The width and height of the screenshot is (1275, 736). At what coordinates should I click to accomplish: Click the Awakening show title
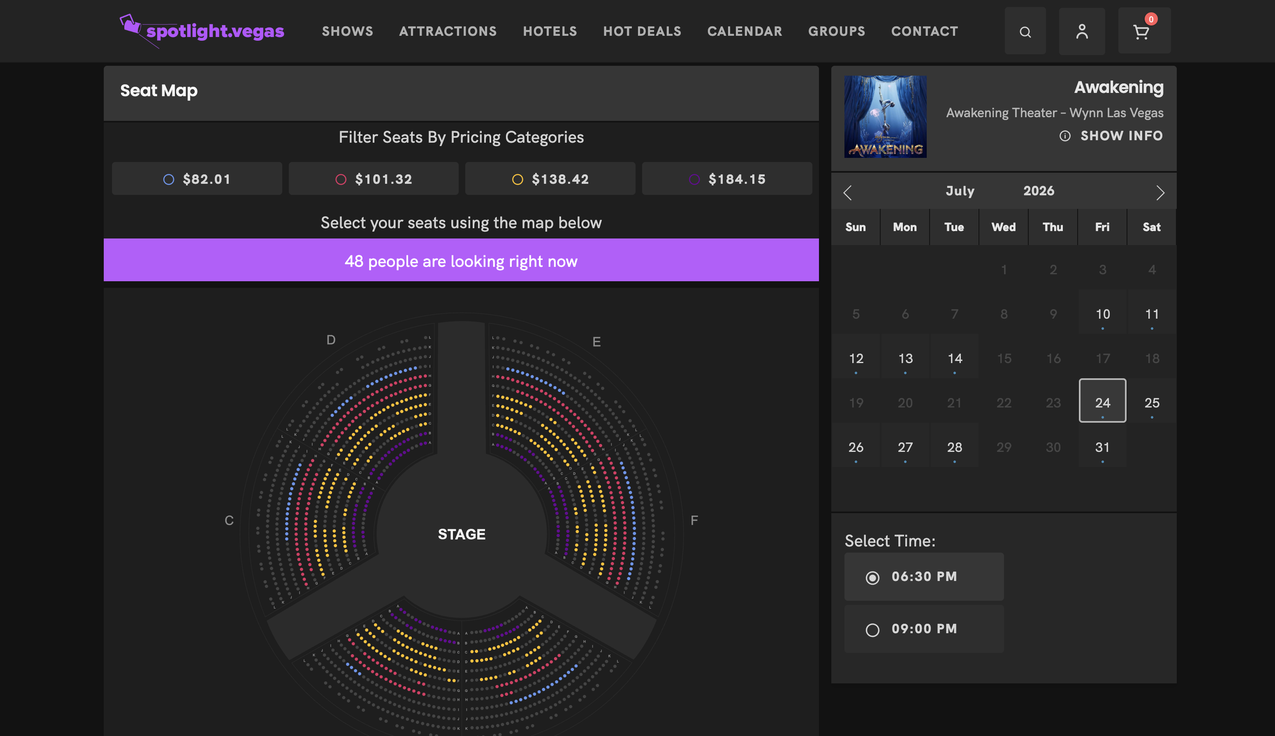tap(1118, 88)
